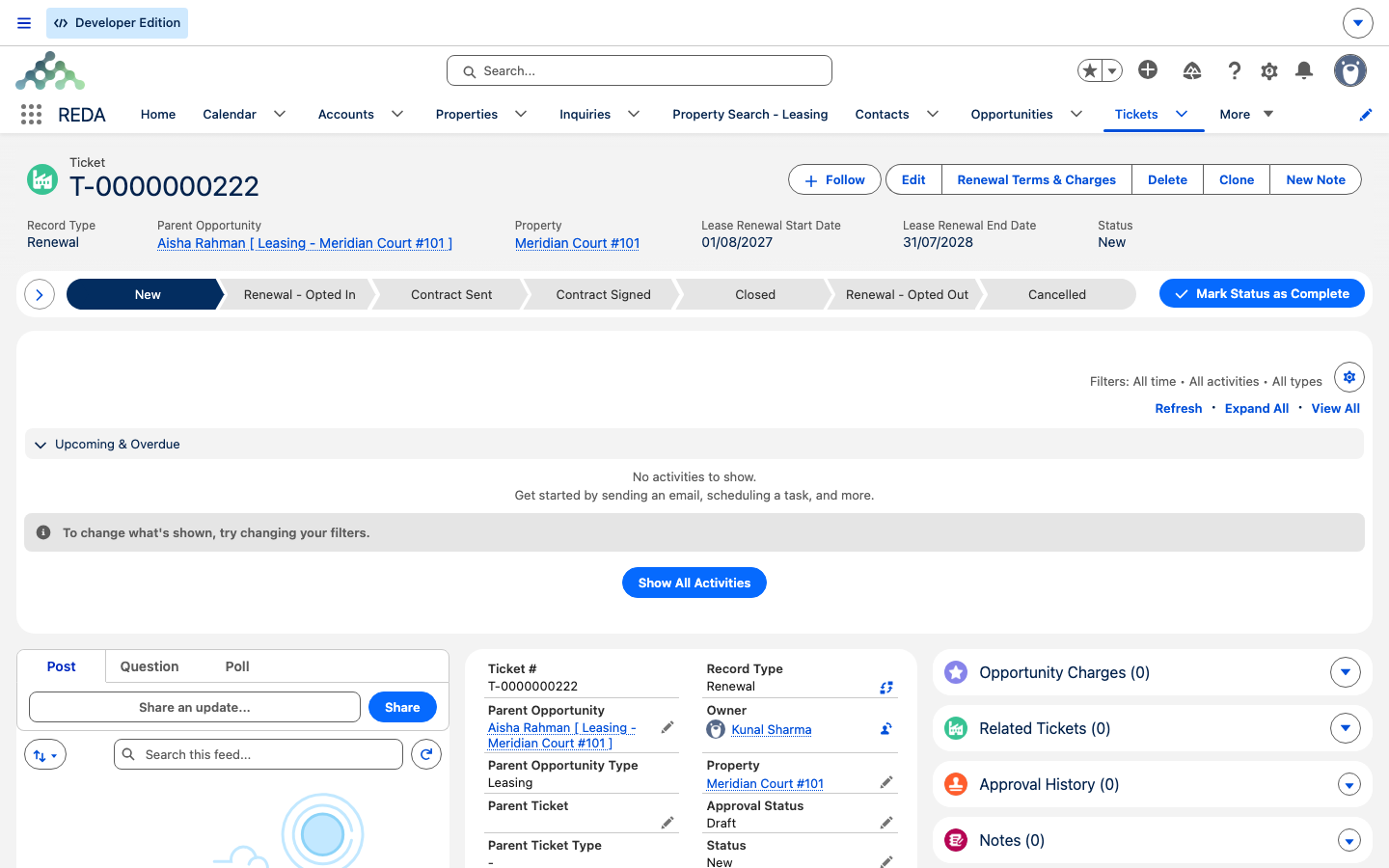
Task: Select the Renewal - Opted In stage
Action: 299,294
